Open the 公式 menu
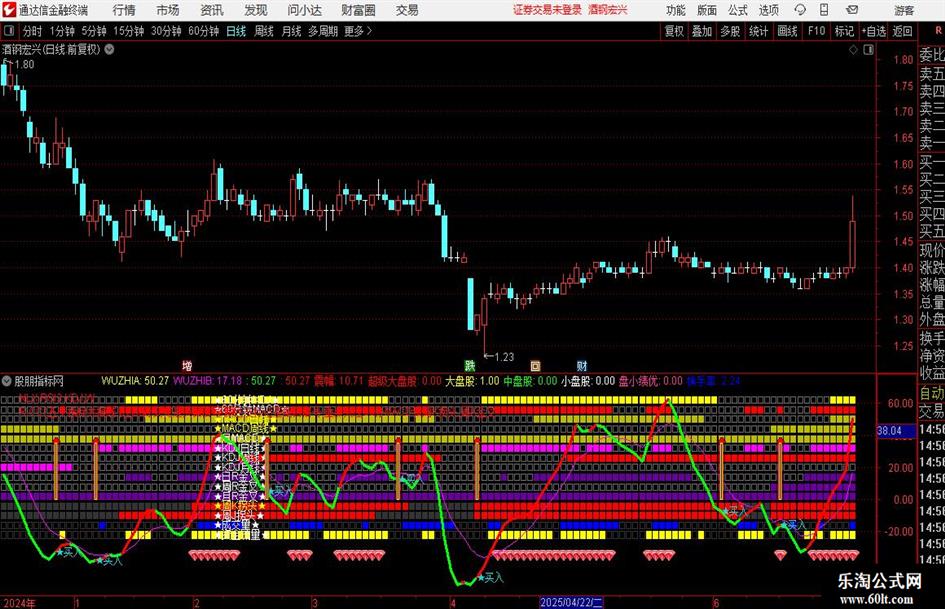Image resolution: width=945 pixels, height=609 pixels. (738, 10)
